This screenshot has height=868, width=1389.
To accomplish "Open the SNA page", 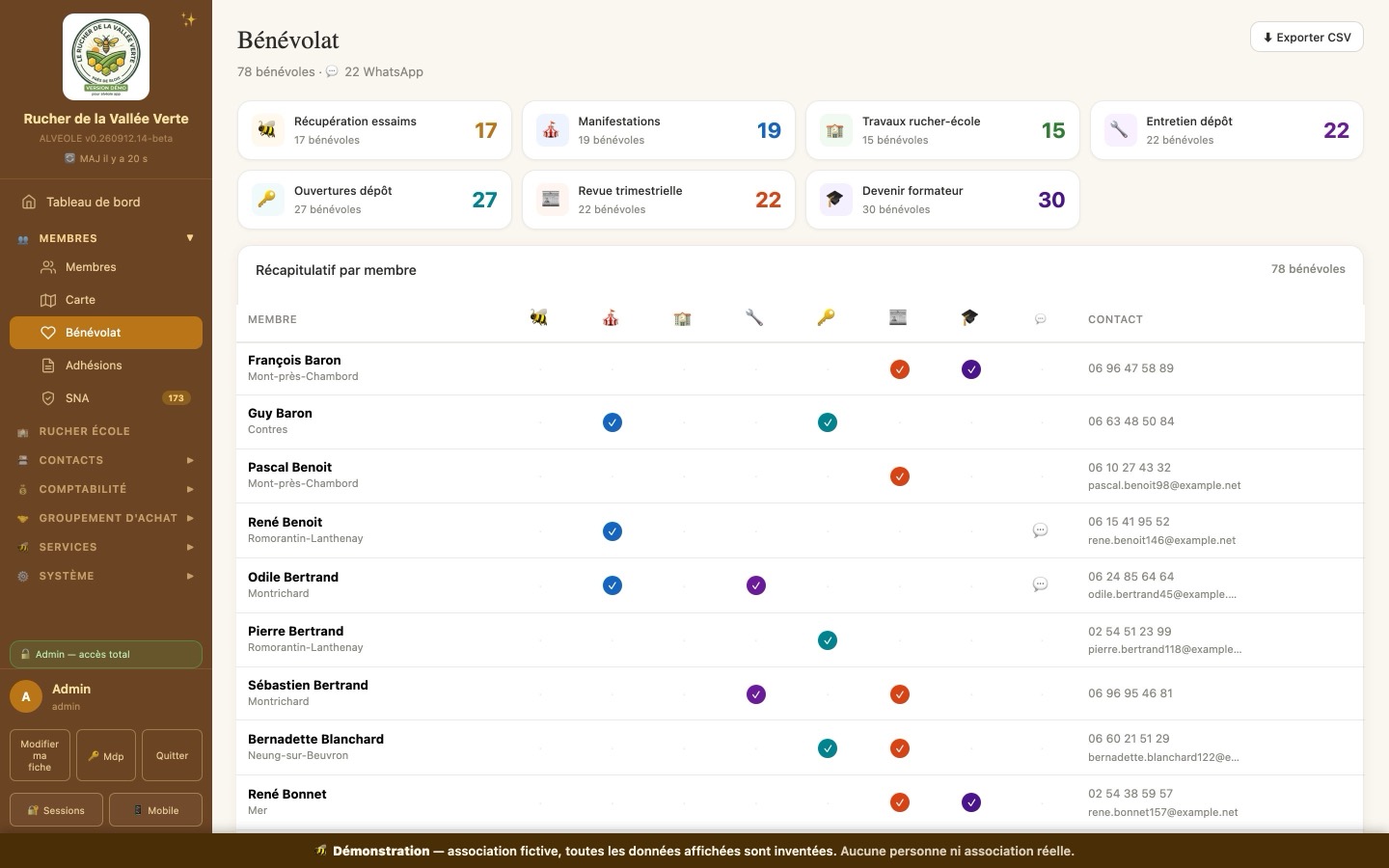I will (106, 398).
